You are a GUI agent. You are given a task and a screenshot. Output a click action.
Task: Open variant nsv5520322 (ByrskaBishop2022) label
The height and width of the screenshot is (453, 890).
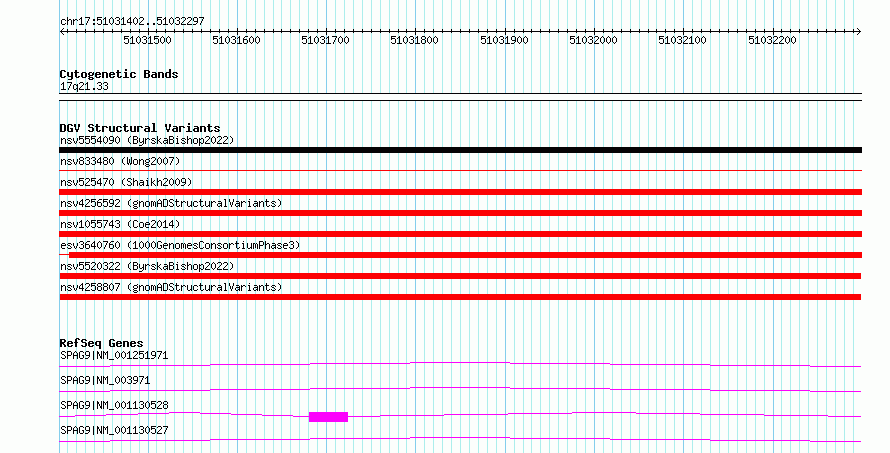[x=147, y=266]
